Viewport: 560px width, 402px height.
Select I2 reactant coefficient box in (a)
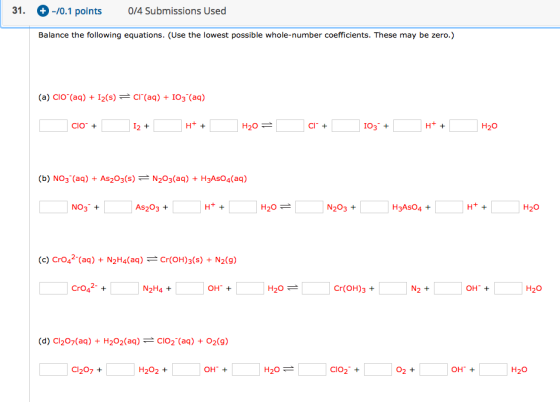pos(115,126)
